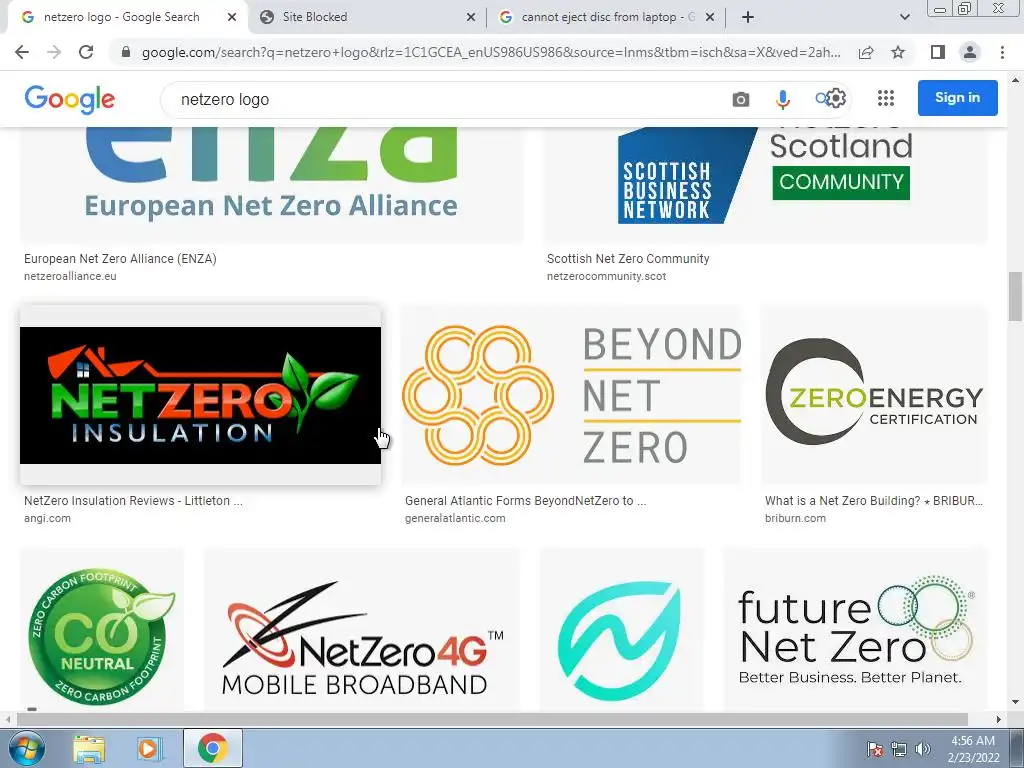This screenshot has width=1024, height=768.
Task: Visit generalatlantic.com source link
Action: (455, 519)
